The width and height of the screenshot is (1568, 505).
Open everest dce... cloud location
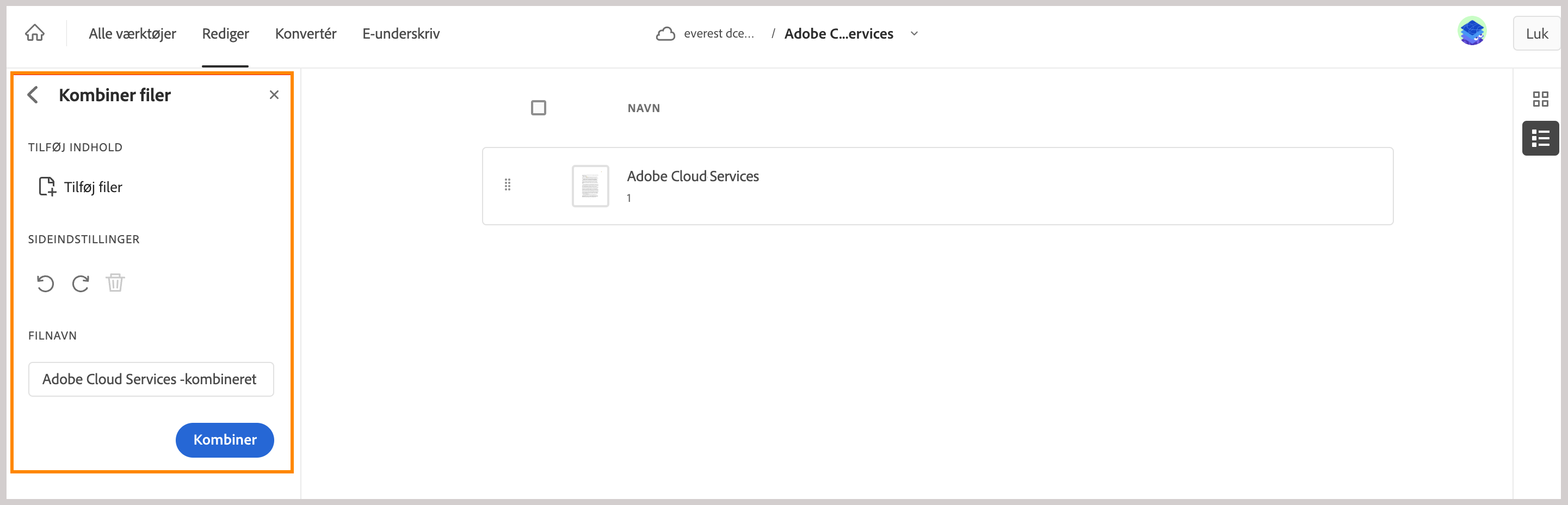tap(718, 34)
